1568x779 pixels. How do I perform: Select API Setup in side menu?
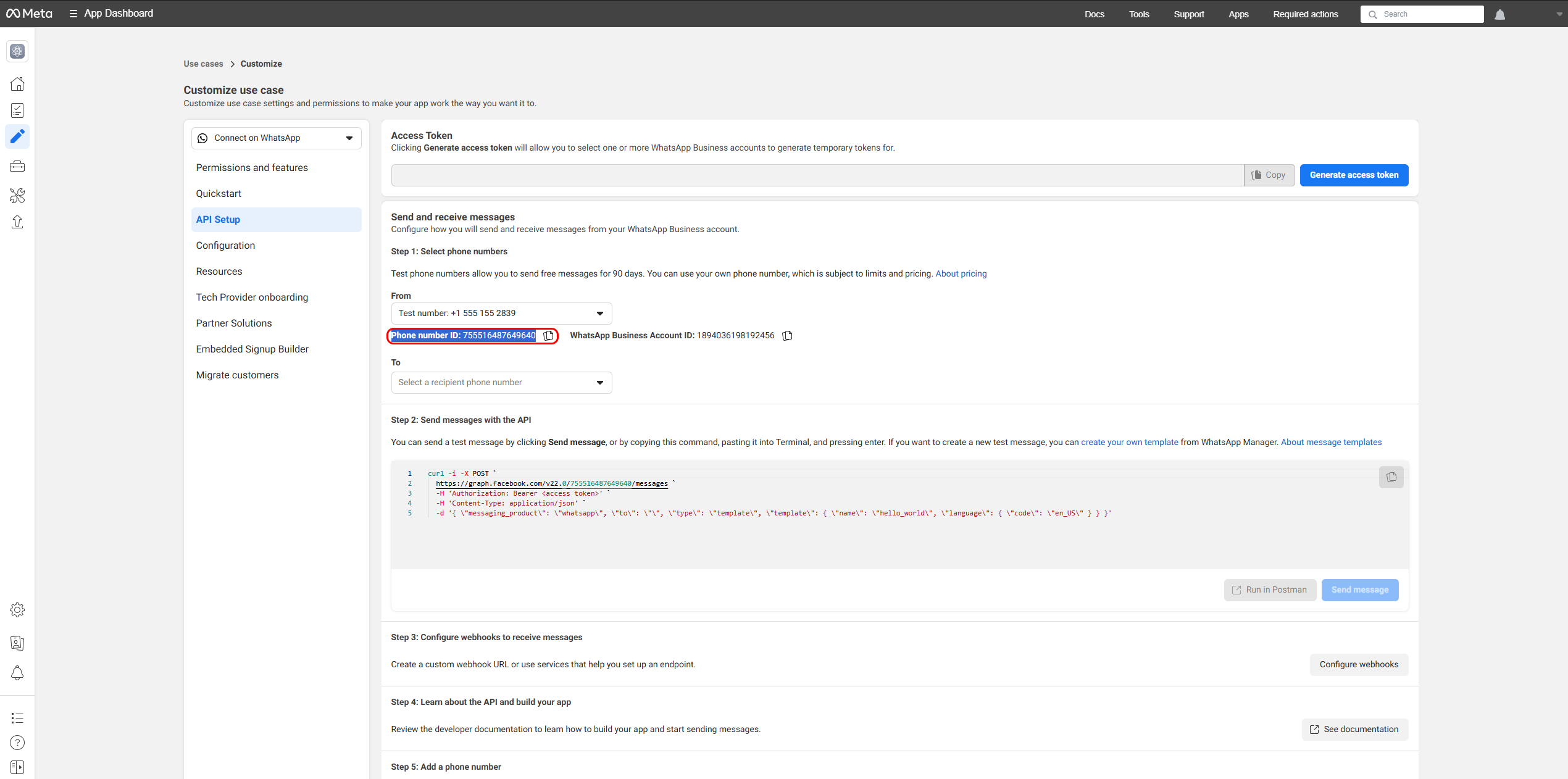point(277,220)
